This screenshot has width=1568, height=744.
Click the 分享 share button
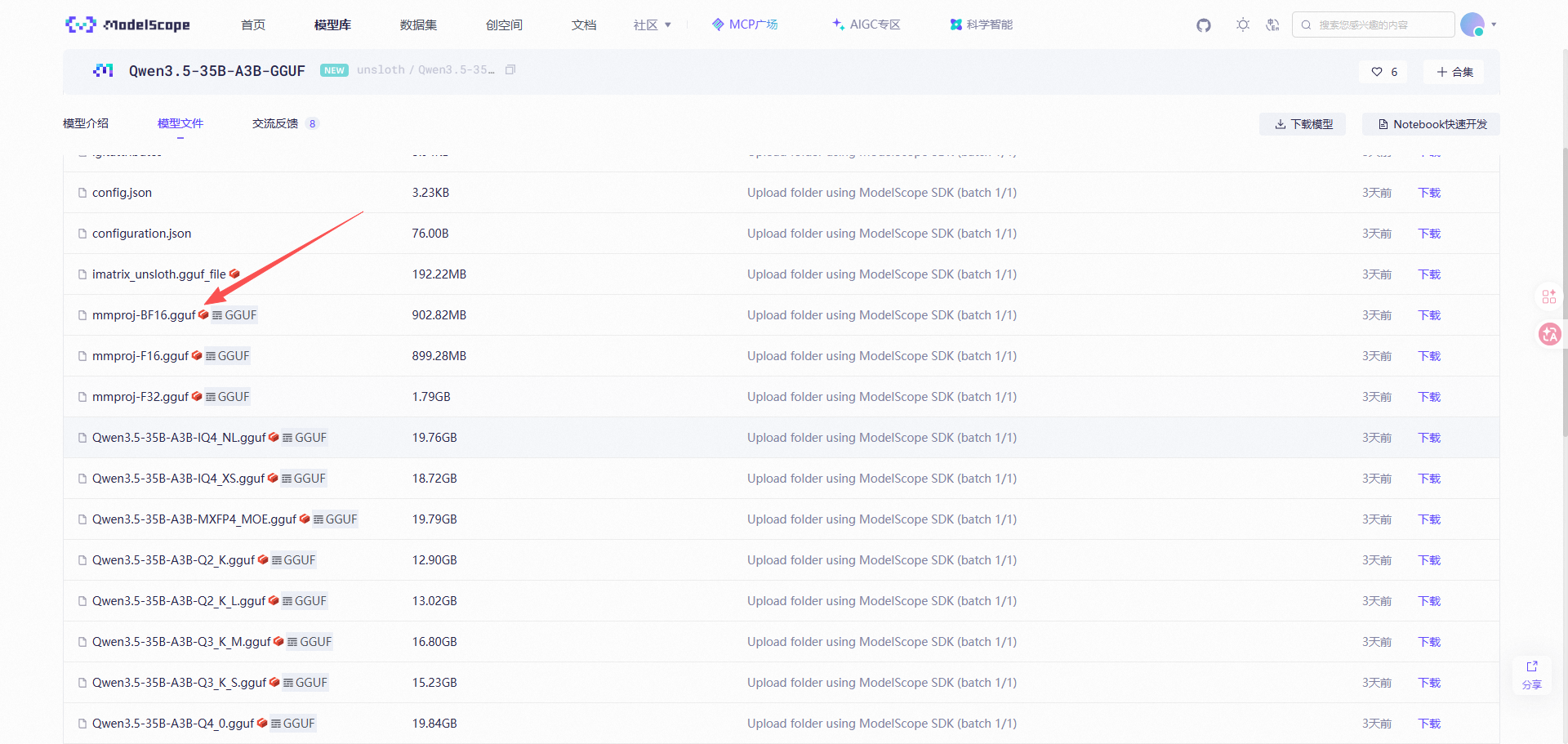pos(1532,675)
